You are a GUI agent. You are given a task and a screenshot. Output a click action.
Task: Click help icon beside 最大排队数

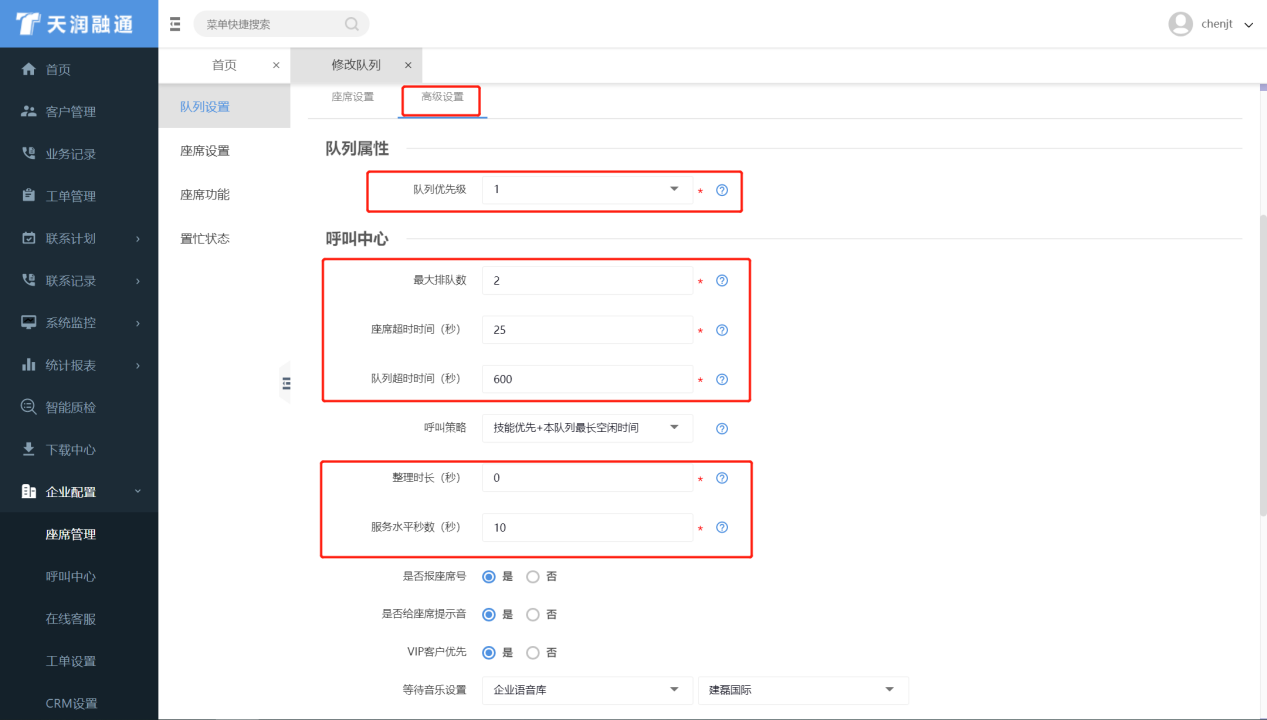click(x=722, y=281)
